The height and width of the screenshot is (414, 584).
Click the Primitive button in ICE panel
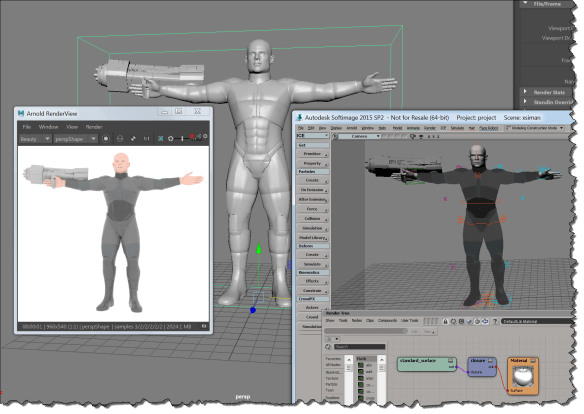[x=312, y=154]
